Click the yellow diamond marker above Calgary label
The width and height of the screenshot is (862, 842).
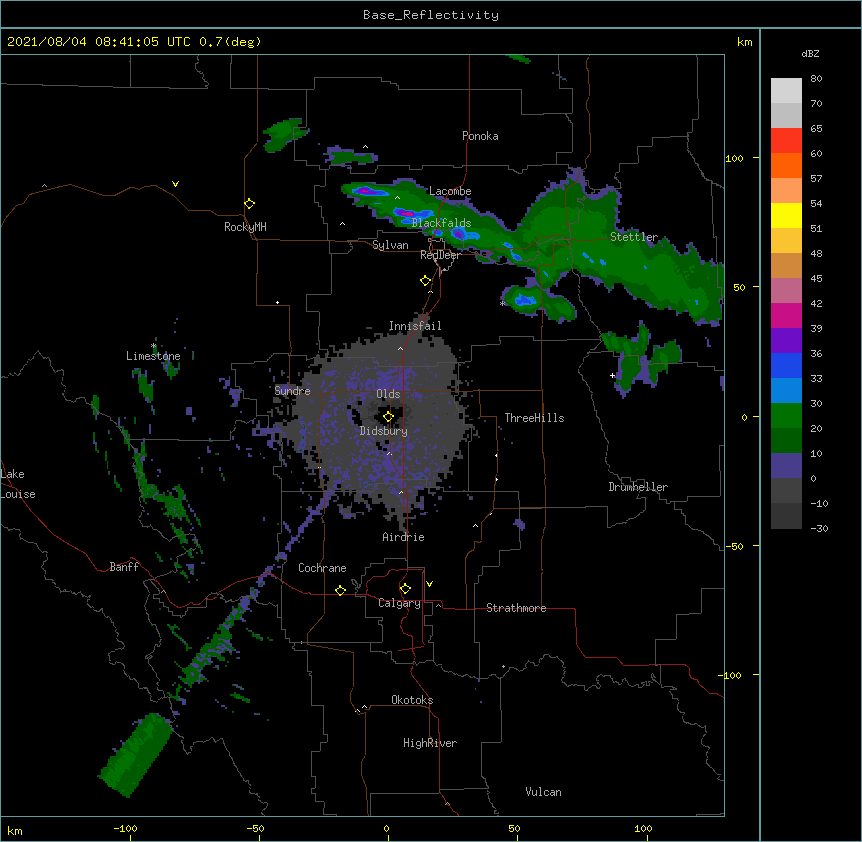coord(405,589)
